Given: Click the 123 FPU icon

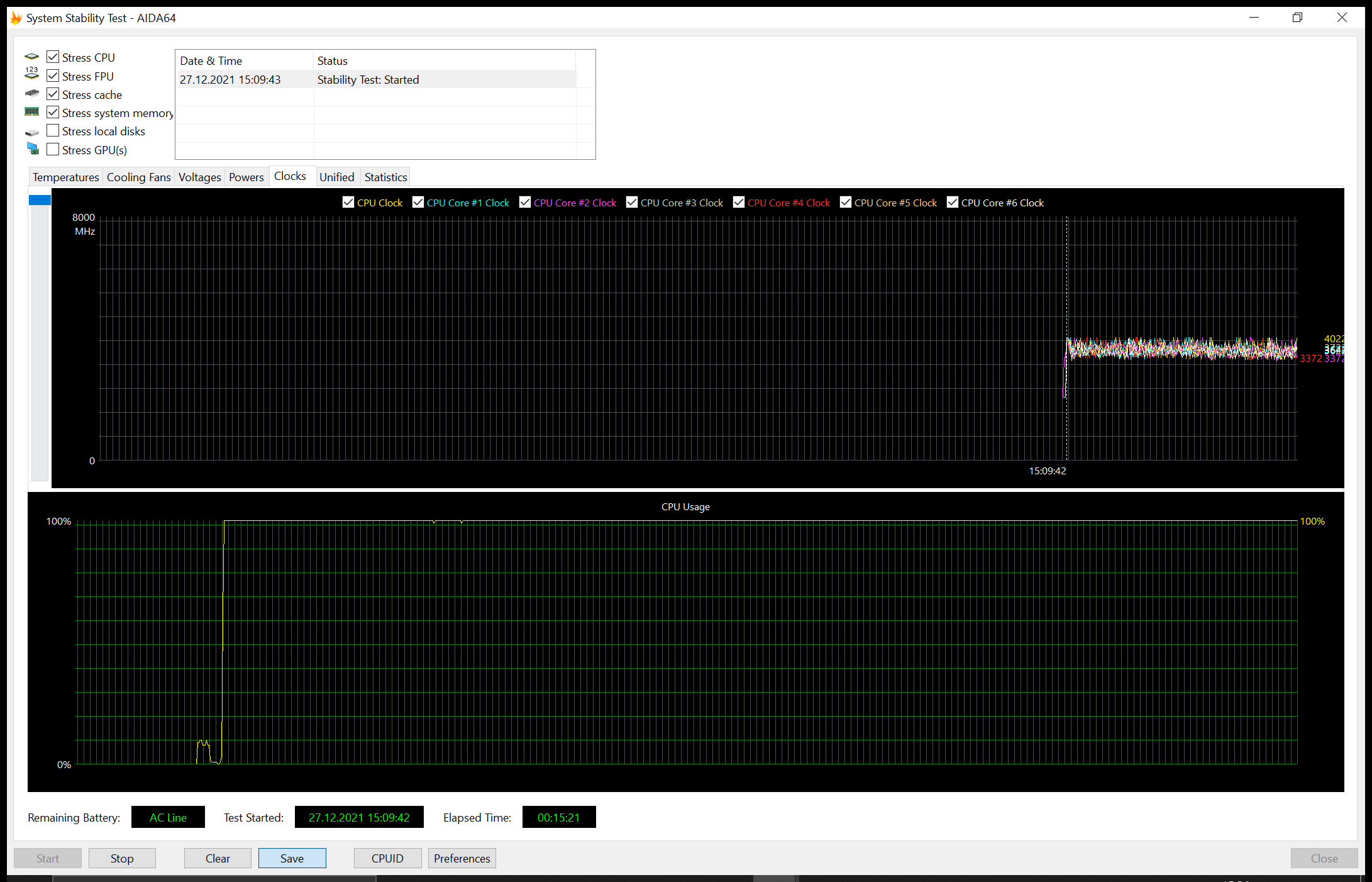Looking at the screenshot, I should (31, 74).
